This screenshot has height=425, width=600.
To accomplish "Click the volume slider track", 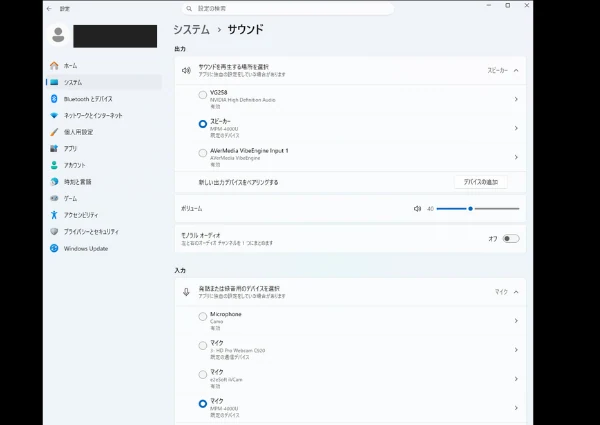I will [478, 208].
